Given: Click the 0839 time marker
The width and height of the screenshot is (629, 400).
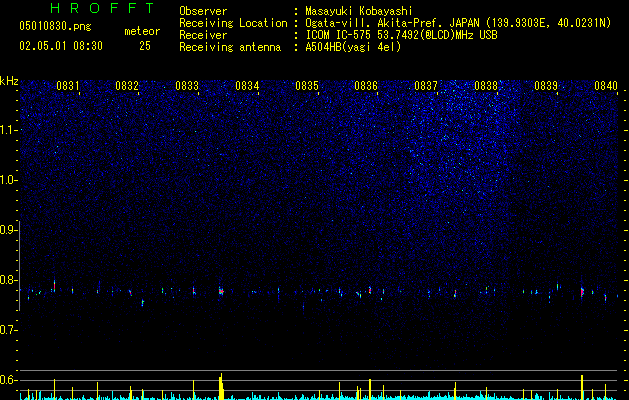Looking at the screenshot, I should pyautogui.click(x=546, y=86).
